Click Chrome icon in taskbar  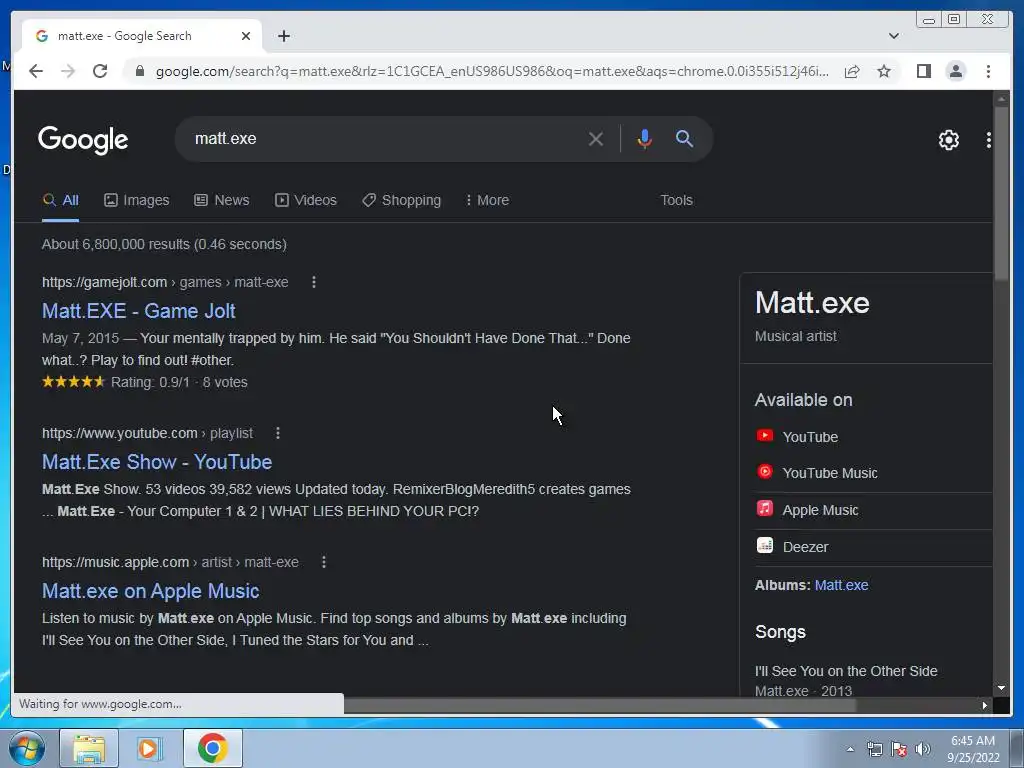212,748
